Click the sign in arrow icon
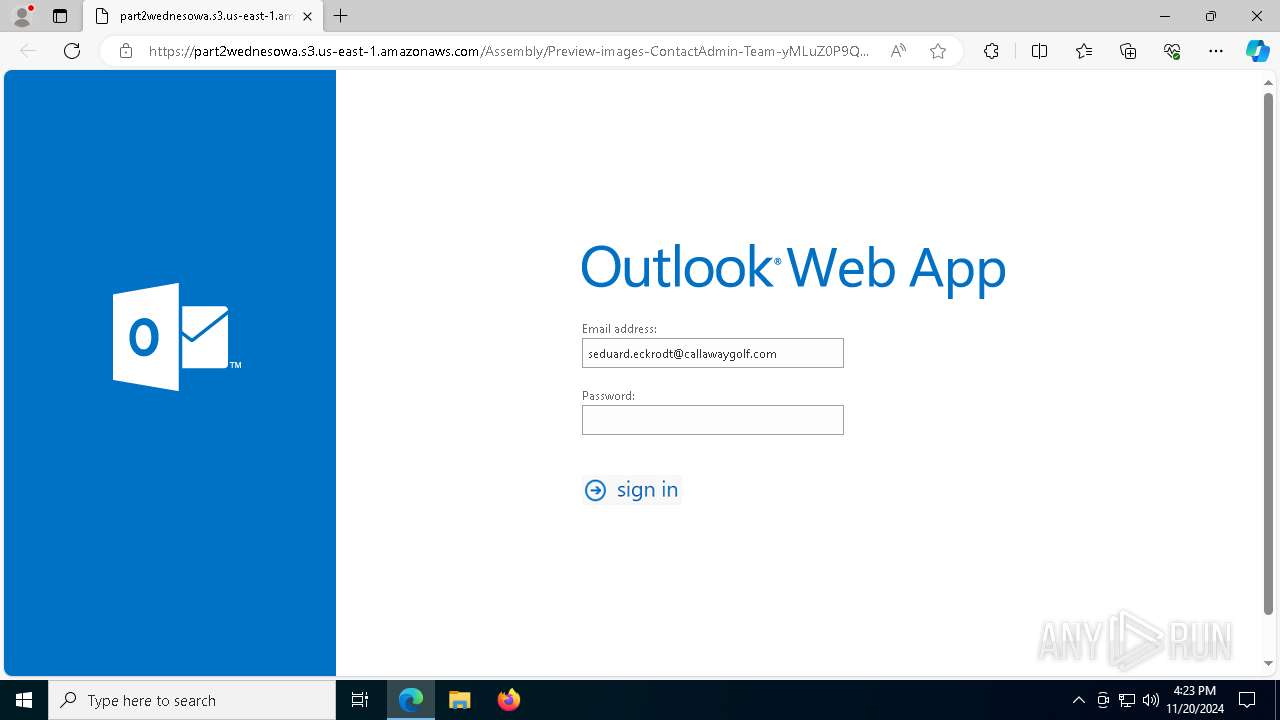The width and height of the screenshot is (1280, 720). 595,490
